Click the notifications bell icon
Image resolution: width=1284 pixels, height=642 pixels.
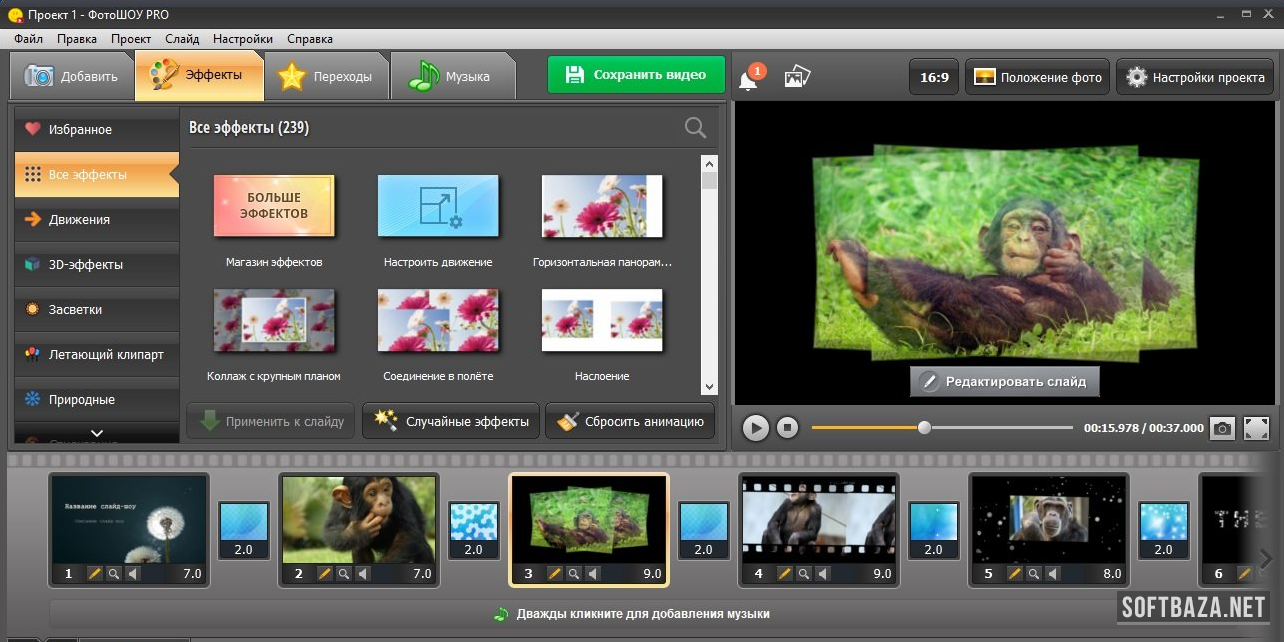click(x=748, y=79)
